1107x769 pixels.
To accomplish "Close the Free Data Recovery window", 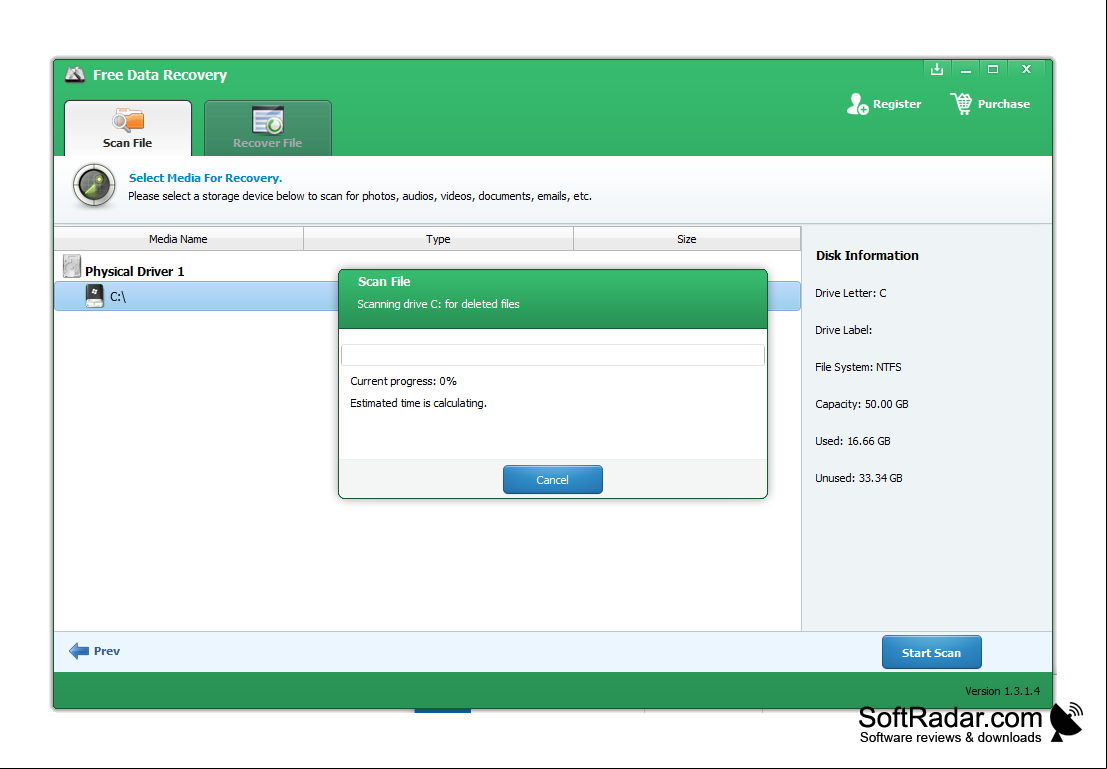I will pos(1027,69).
